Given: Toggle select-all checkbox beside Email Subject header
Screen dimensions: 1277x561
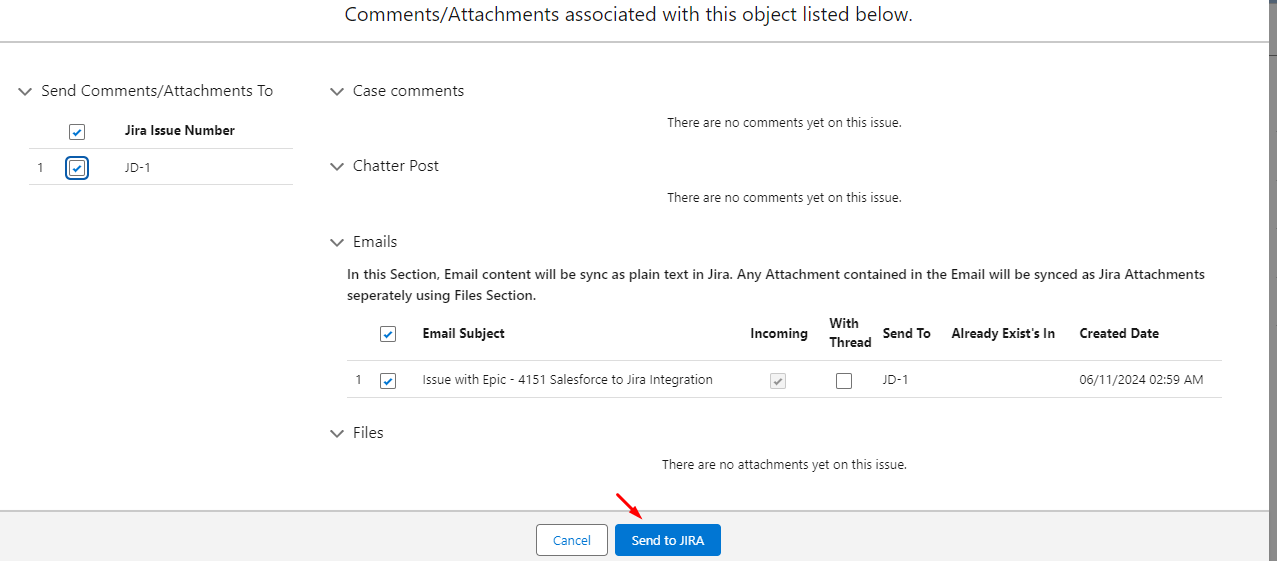Looking at the screenshot, I should pos(388,334).
